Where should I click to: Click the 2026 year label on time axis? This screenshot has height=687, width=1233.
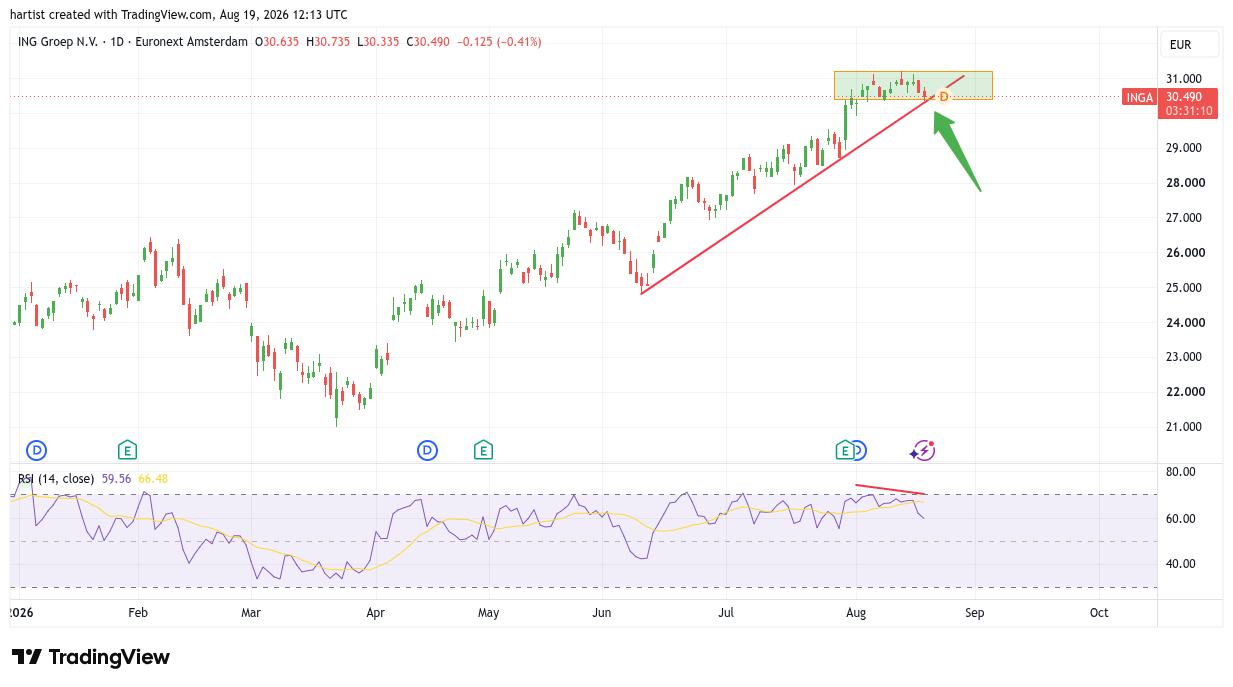pyautogui.click(x=20, y=613)
